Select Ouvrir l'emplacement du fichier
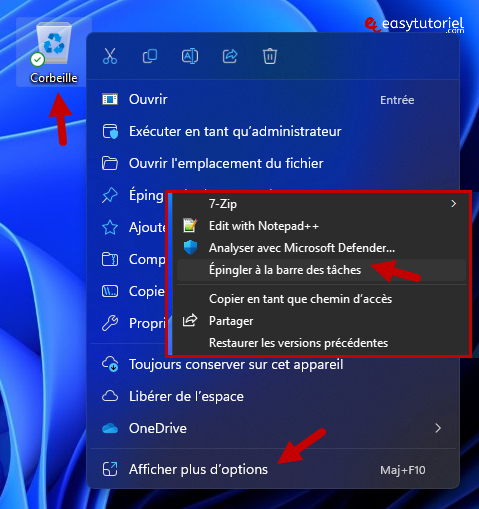 click(x=273, y=163)
